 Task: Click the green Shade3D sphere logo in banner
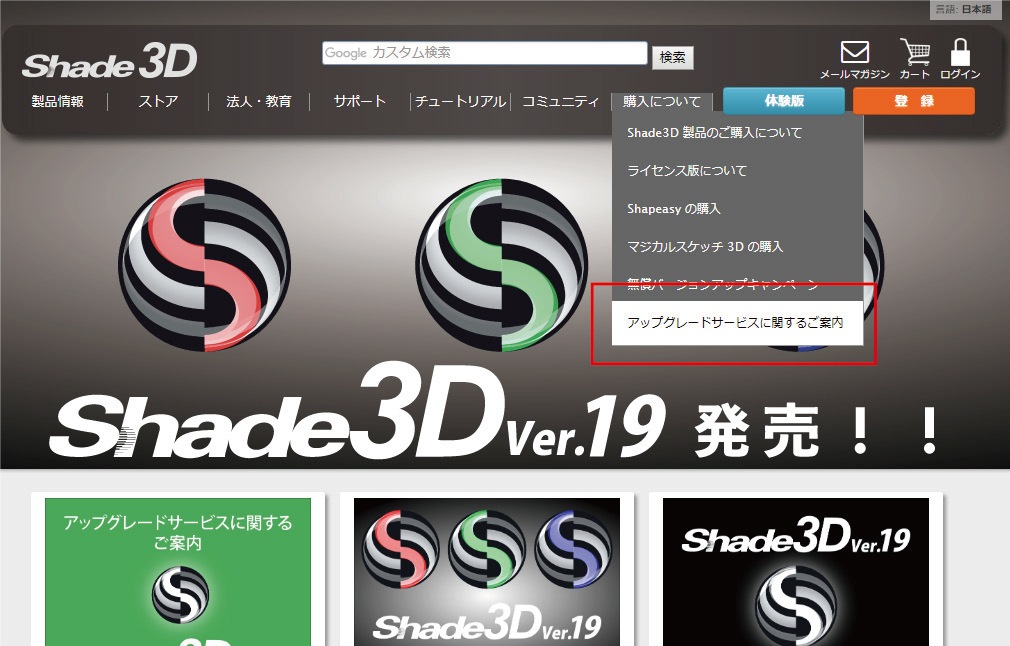click(502, 265)
